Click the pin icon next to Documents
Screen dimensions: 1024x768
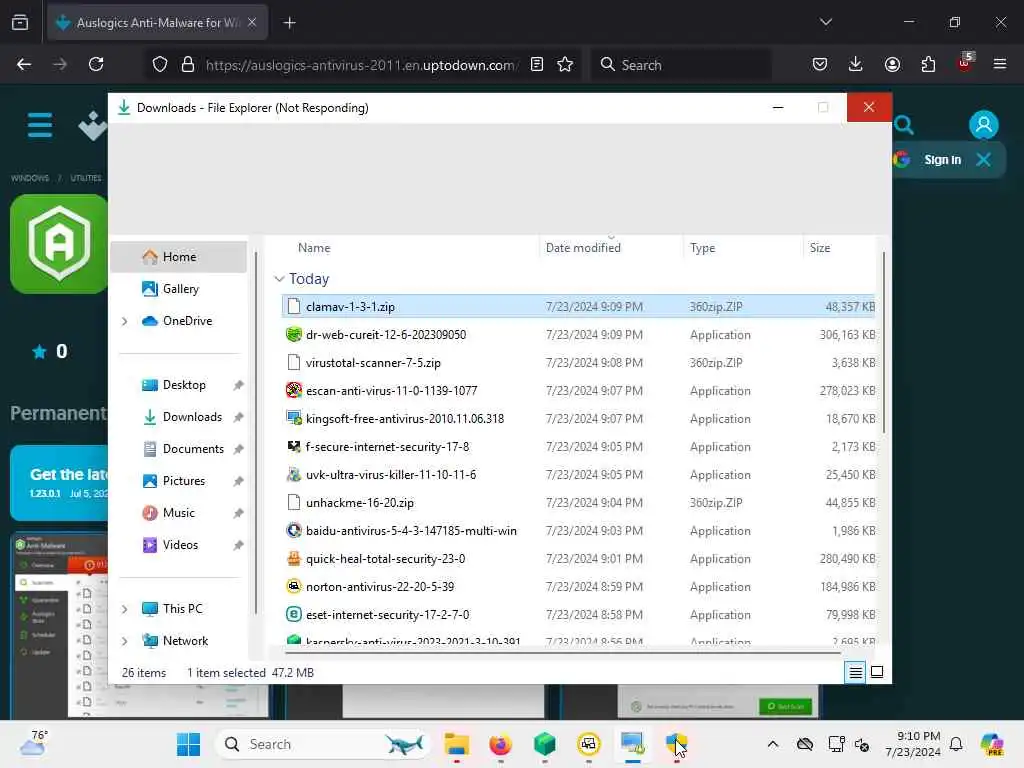coord(238,449)
